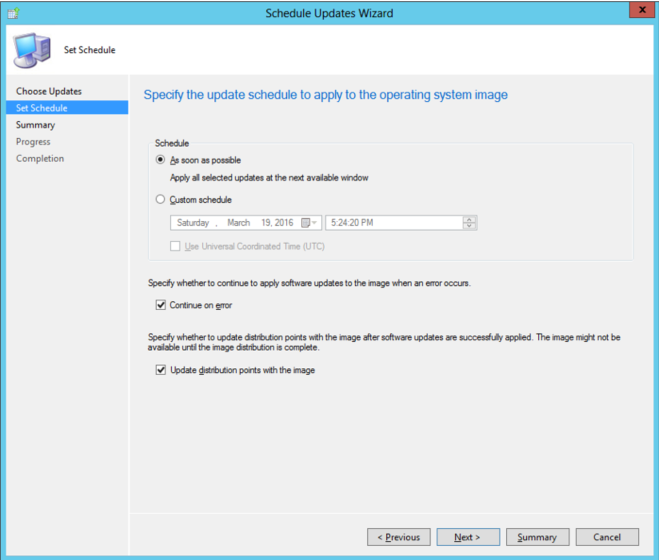Enable Use Universal Coordinated Time (UTC)
659x560 pixels.
[176, 246]
